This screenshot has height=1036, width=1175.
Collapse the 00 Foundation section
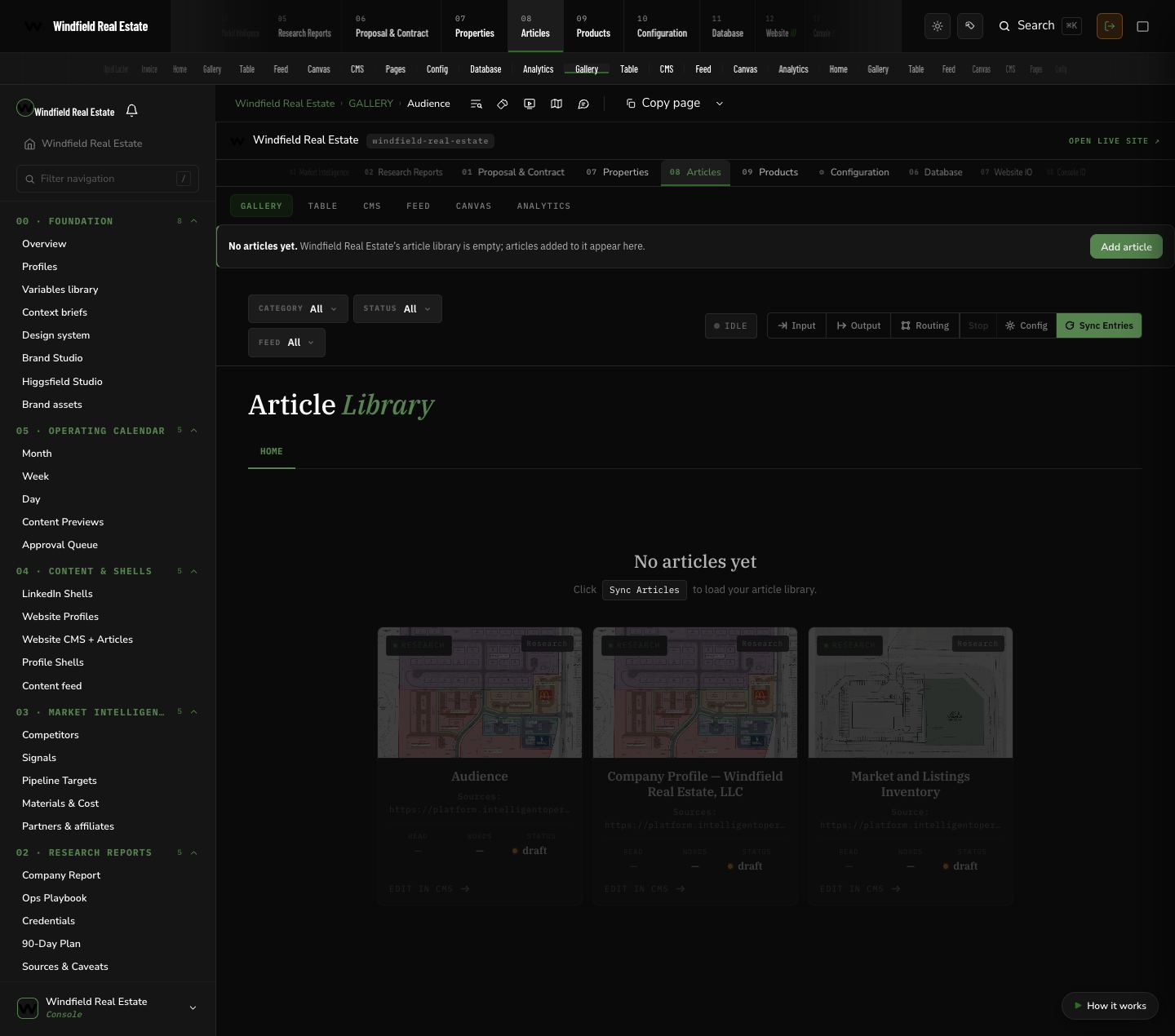[193, 221]
